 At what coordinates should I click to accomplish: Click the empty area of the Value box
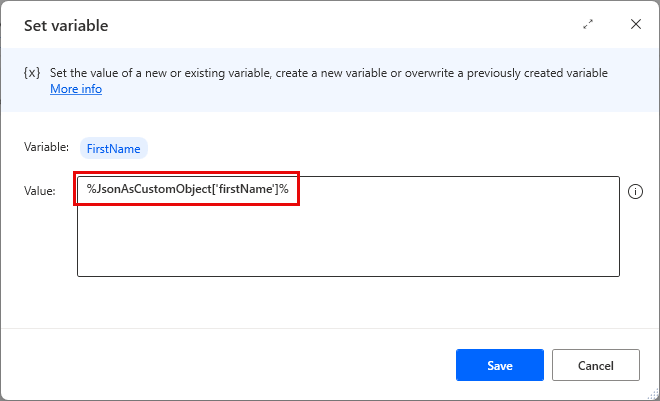(x=348, y=240)
